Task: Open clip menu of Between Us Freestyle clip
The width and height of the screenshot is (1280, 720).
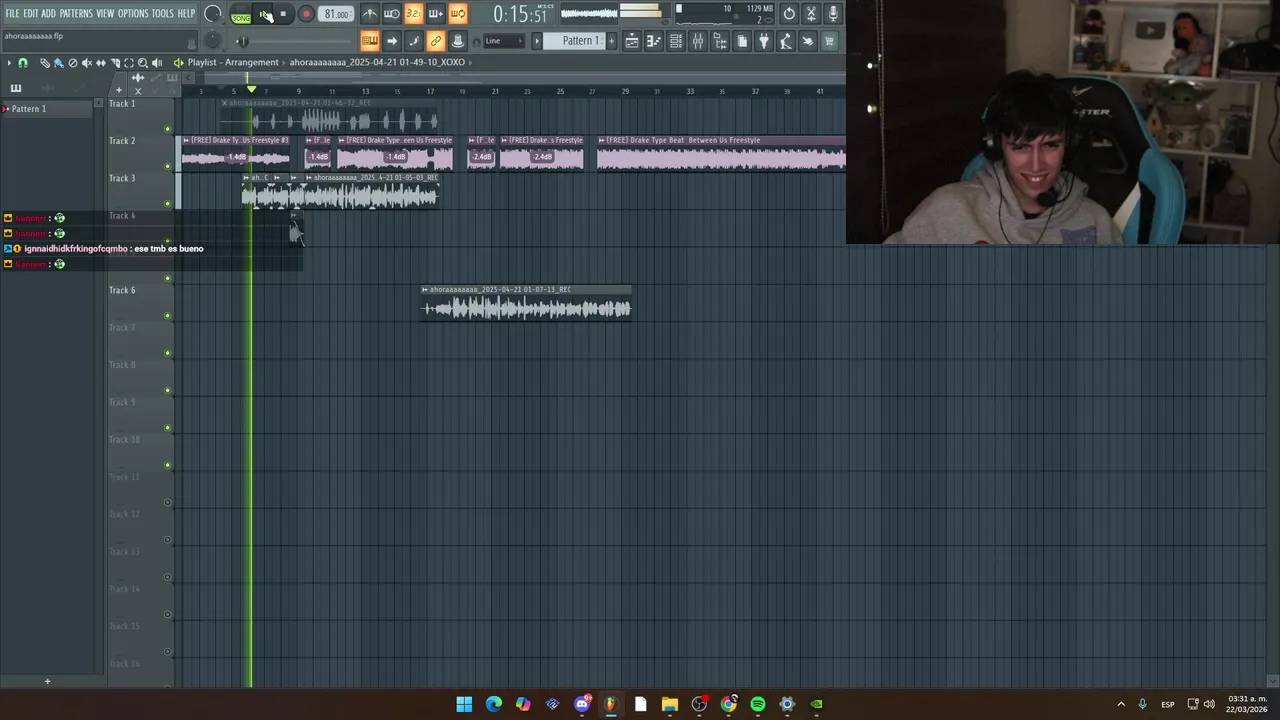Action: point(602,140)
